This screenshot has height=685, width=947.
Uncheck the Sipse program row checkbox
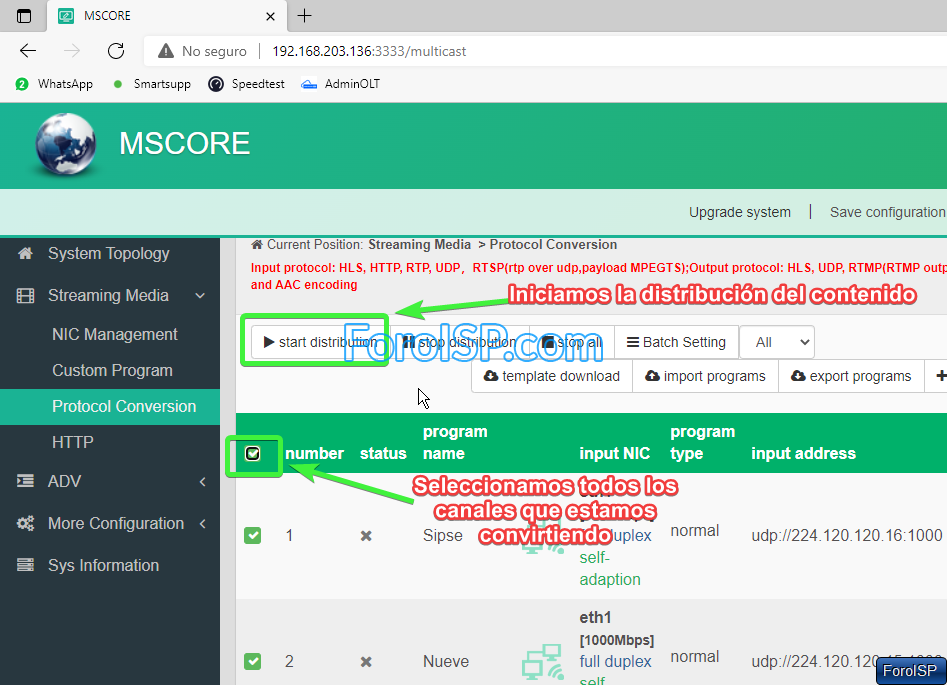pos(253,536)
